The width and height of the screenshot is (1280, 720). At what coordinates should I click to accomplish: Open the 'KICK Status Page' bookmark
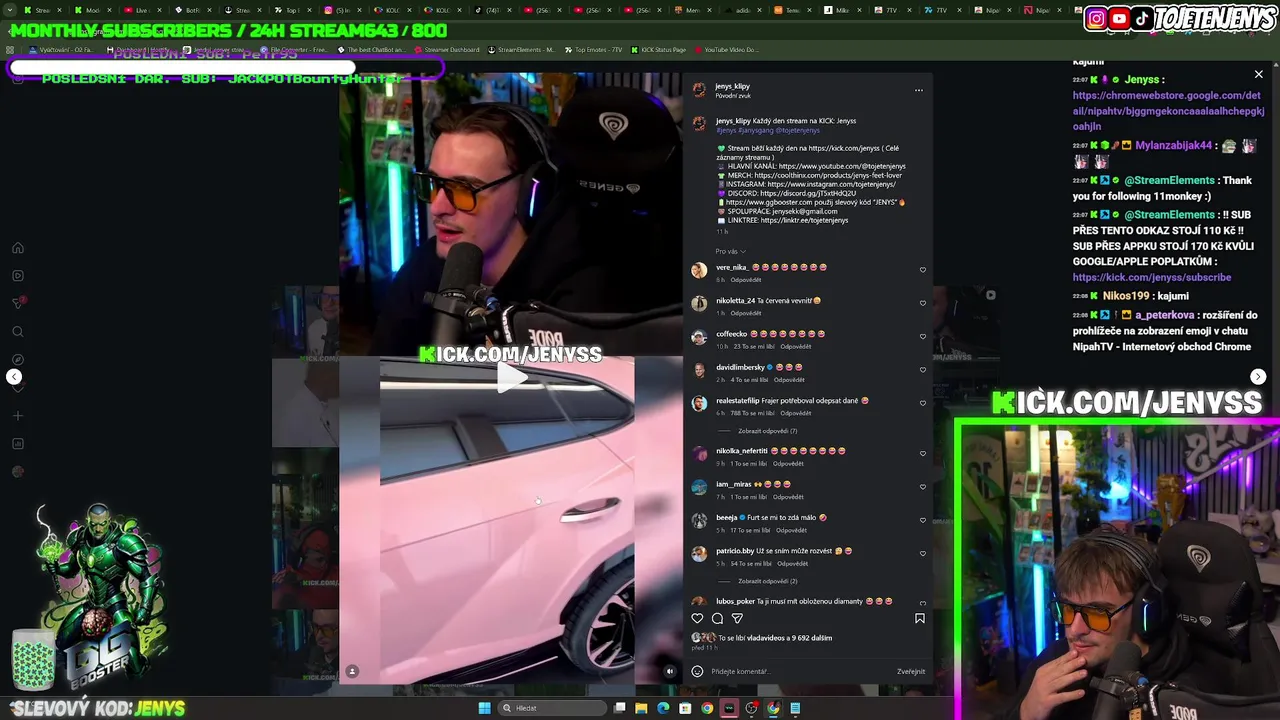click(660, 50)
